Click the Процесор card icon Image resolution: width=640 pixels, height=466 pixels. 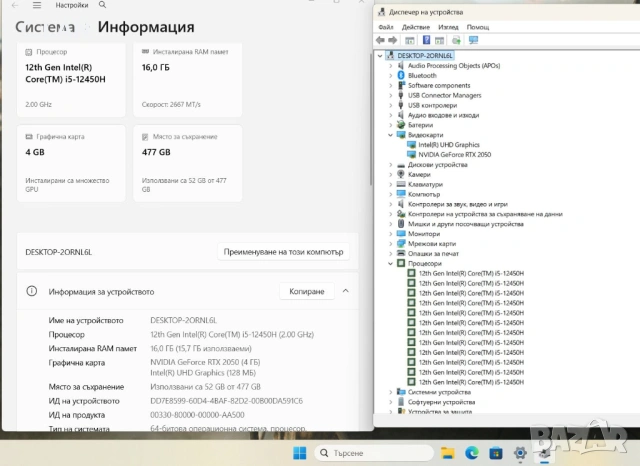point(29,52)
